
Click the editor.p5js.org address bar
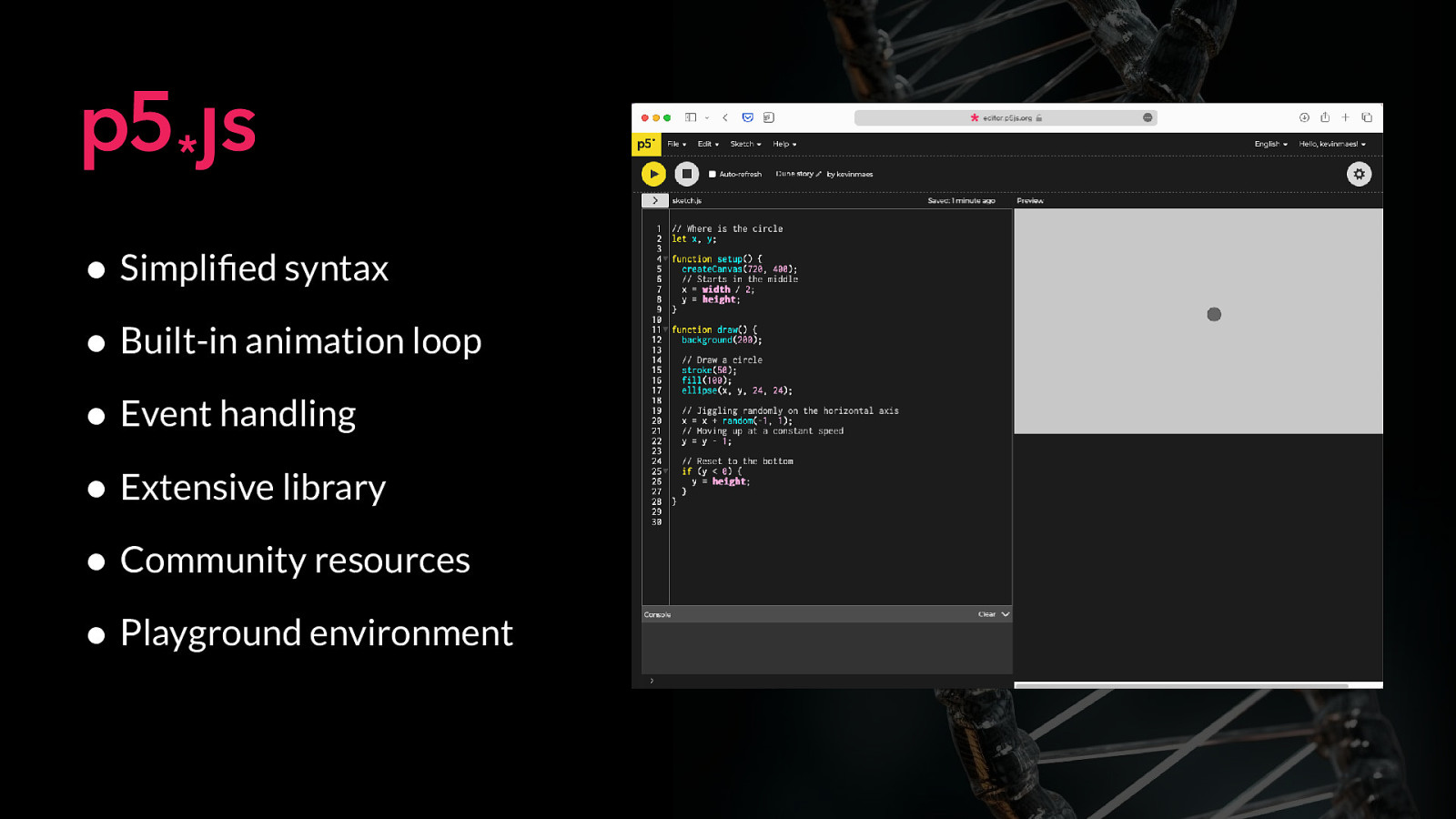coord(1006,117)
